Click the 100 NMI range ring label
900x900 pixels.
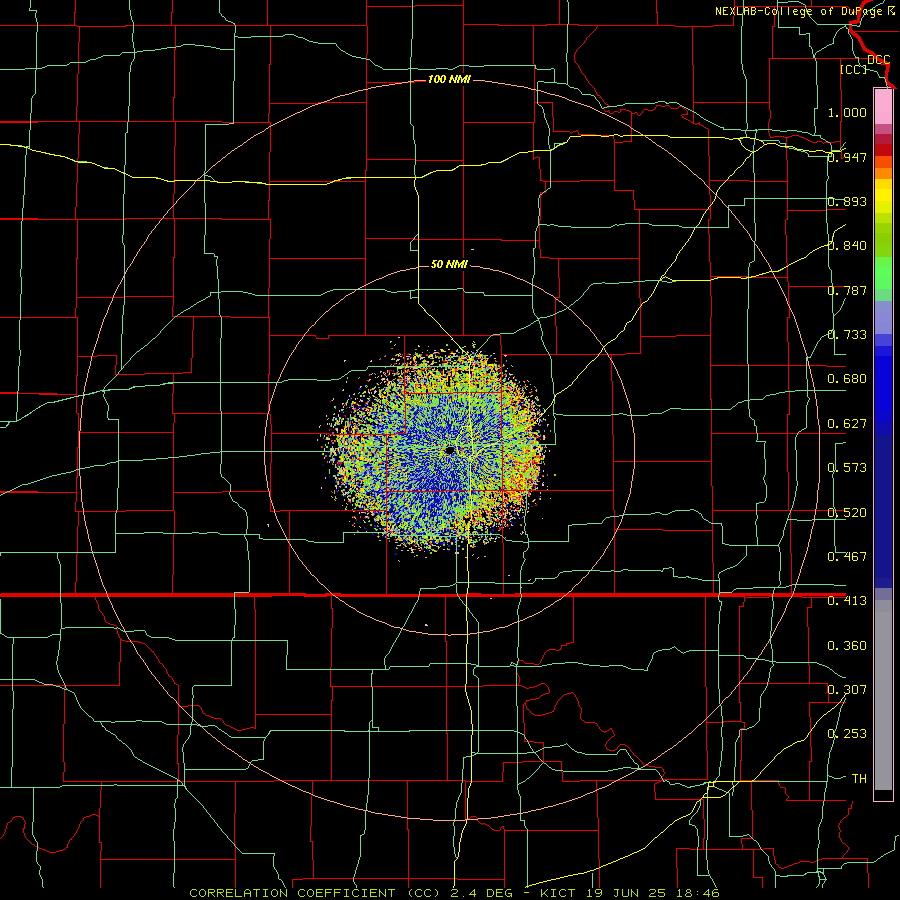coord(449,79)
